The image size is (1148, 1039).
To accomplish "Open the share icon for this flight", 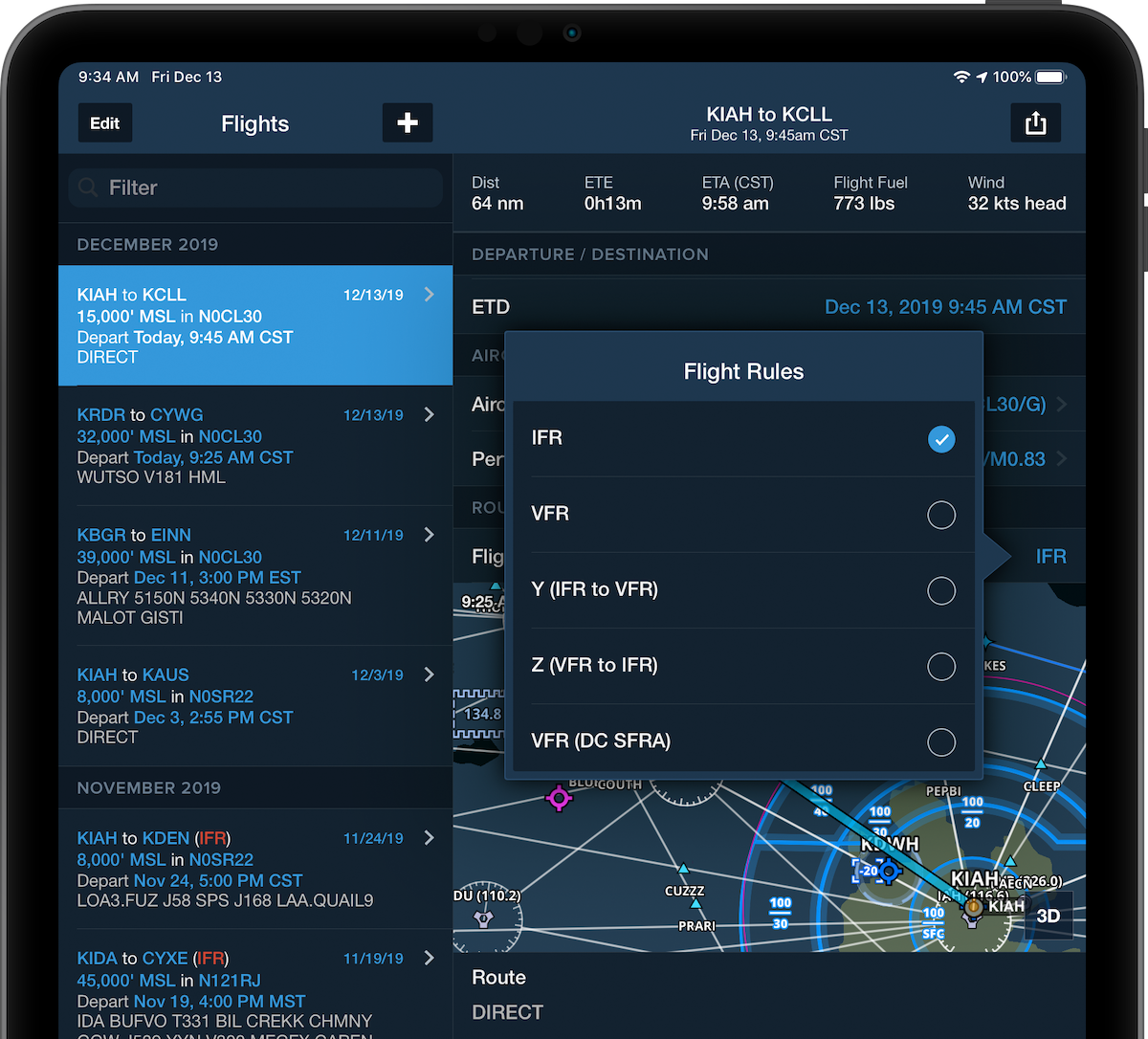I will pos(1035,123).
